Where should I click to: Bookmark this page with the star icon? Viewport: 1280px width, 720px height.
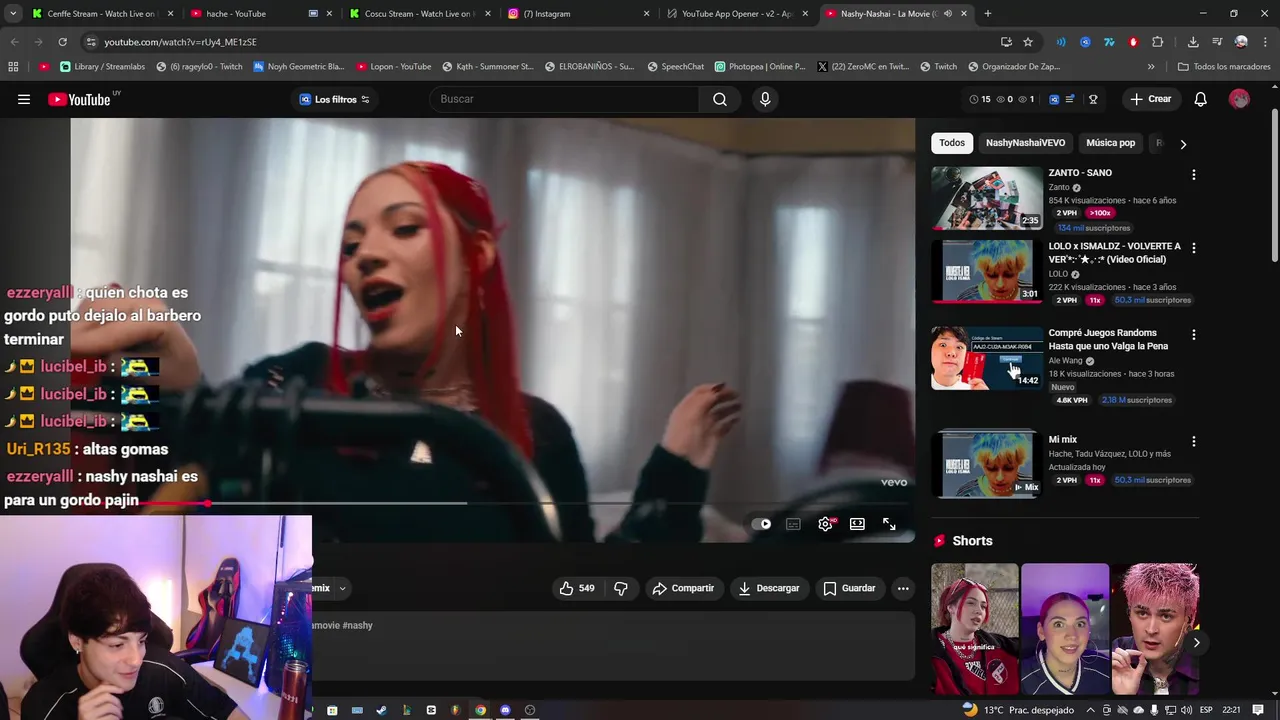[1028, 42]
